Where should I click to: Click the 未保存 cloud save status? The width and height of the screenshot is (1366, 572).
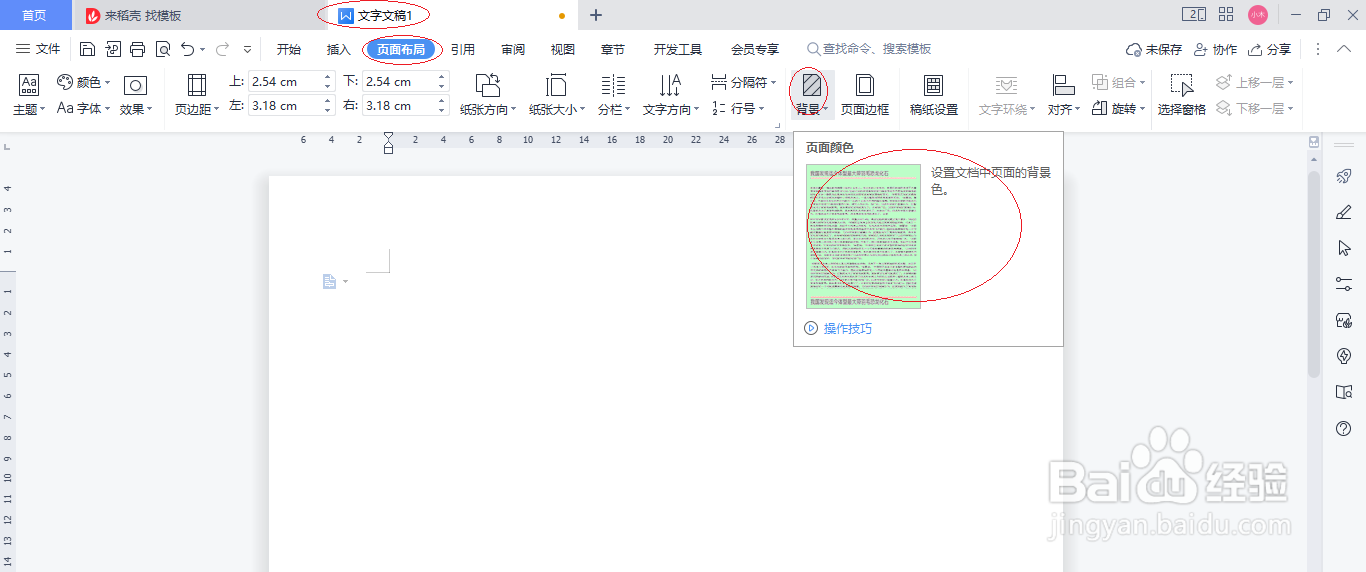1154,49
